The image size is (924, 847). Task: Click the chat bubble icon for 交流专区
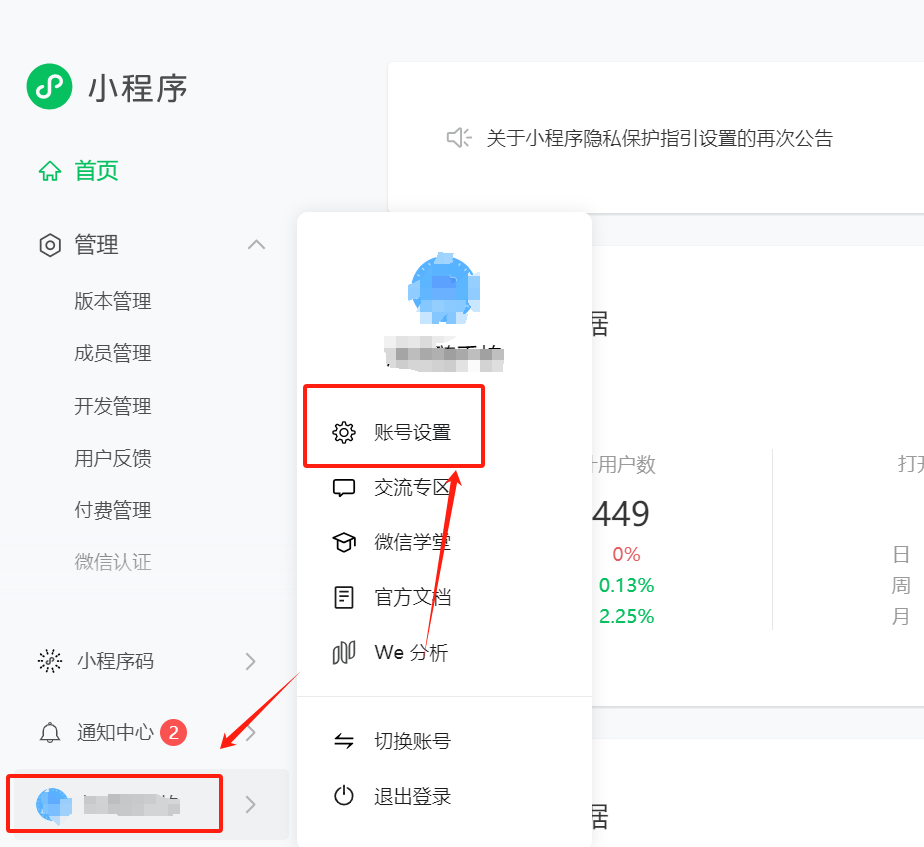(x=344, y=488)
